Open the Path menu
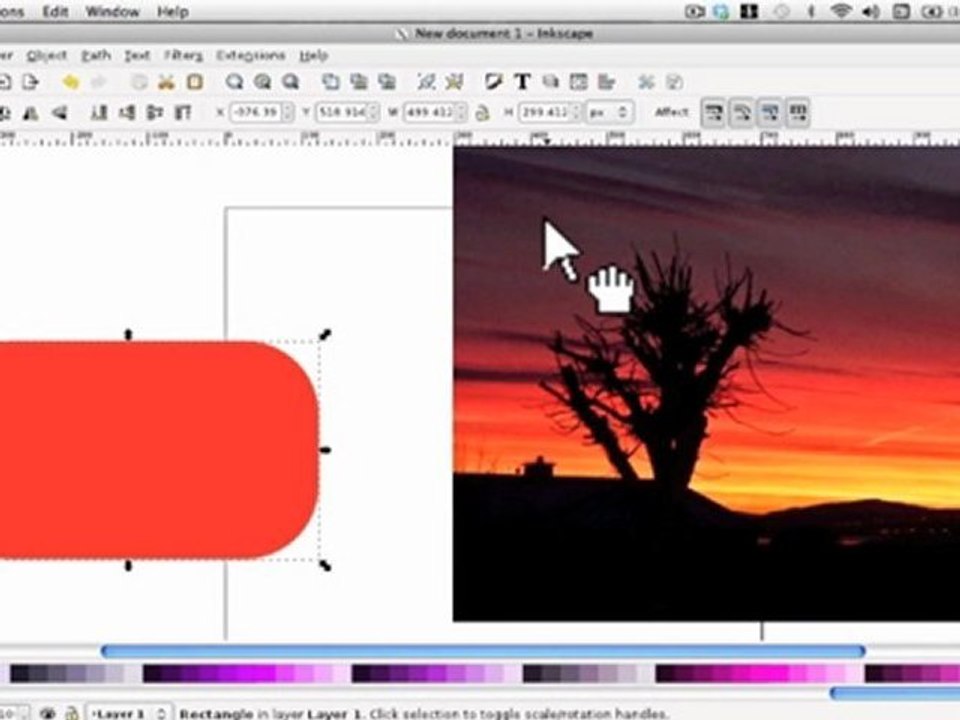Viewport: 960px width, 720px height. tap(96, 56)
